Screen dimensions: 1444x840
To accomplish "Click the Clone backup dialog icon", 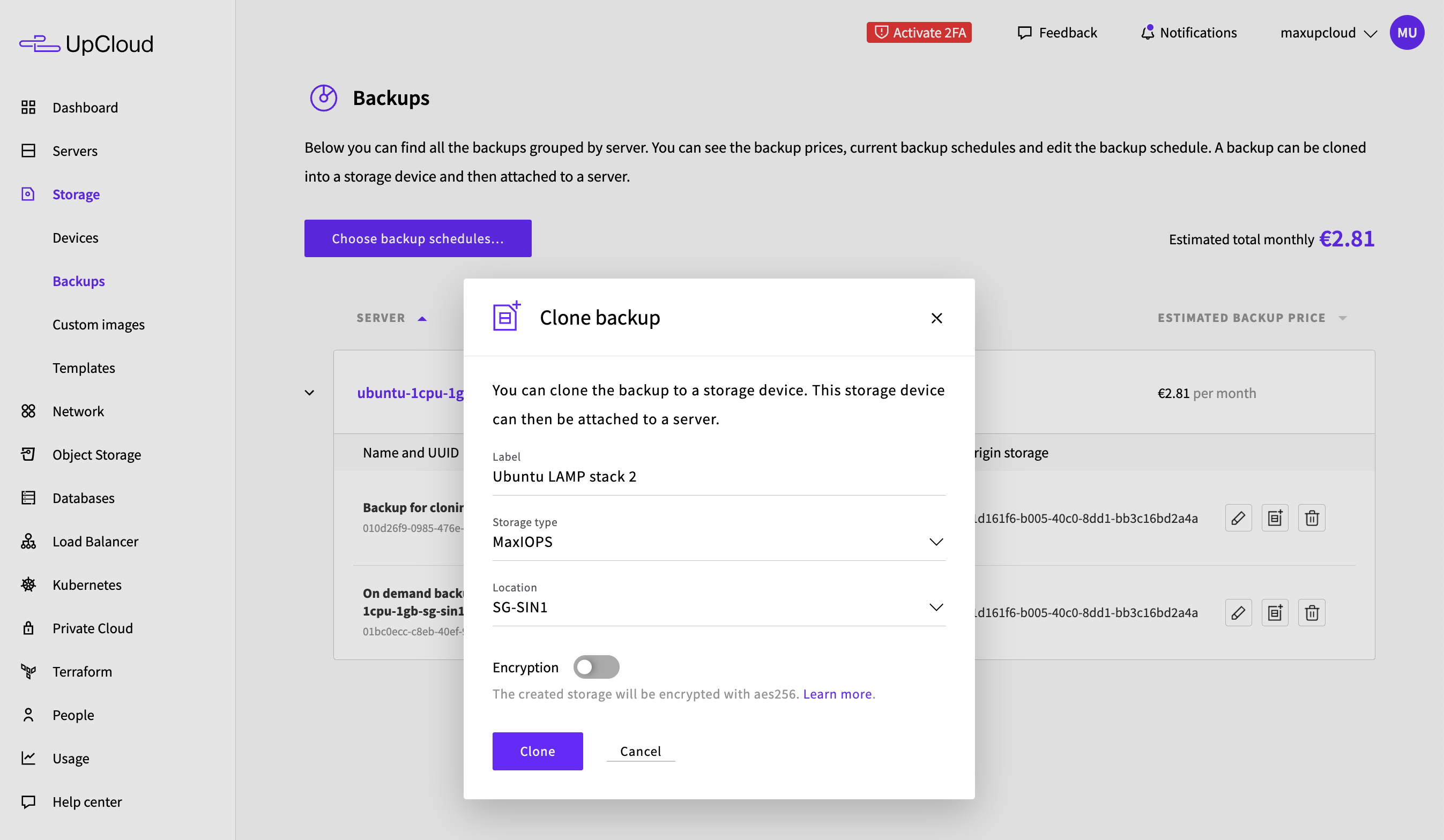I will click(x=507, y=316).
